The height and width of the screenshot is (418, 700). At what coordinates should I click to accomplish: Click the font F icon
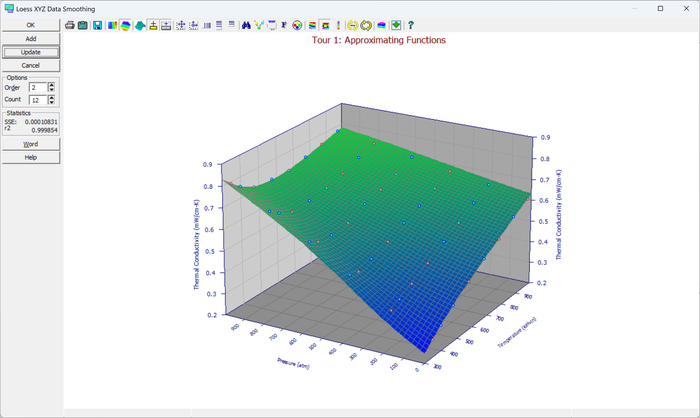point(284,25)
